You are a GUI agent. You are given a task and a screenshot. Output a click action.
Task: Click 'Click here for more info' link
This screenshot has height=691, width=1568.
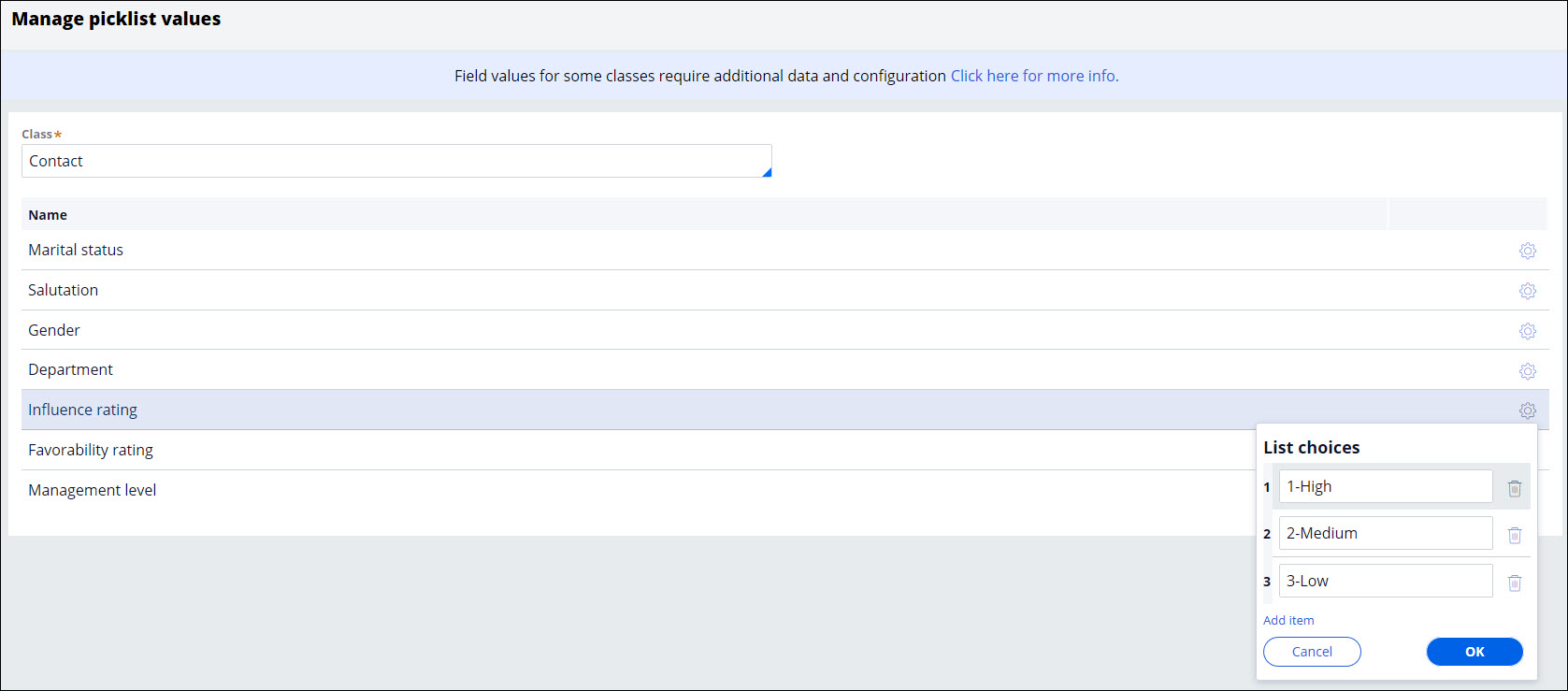1034,76
